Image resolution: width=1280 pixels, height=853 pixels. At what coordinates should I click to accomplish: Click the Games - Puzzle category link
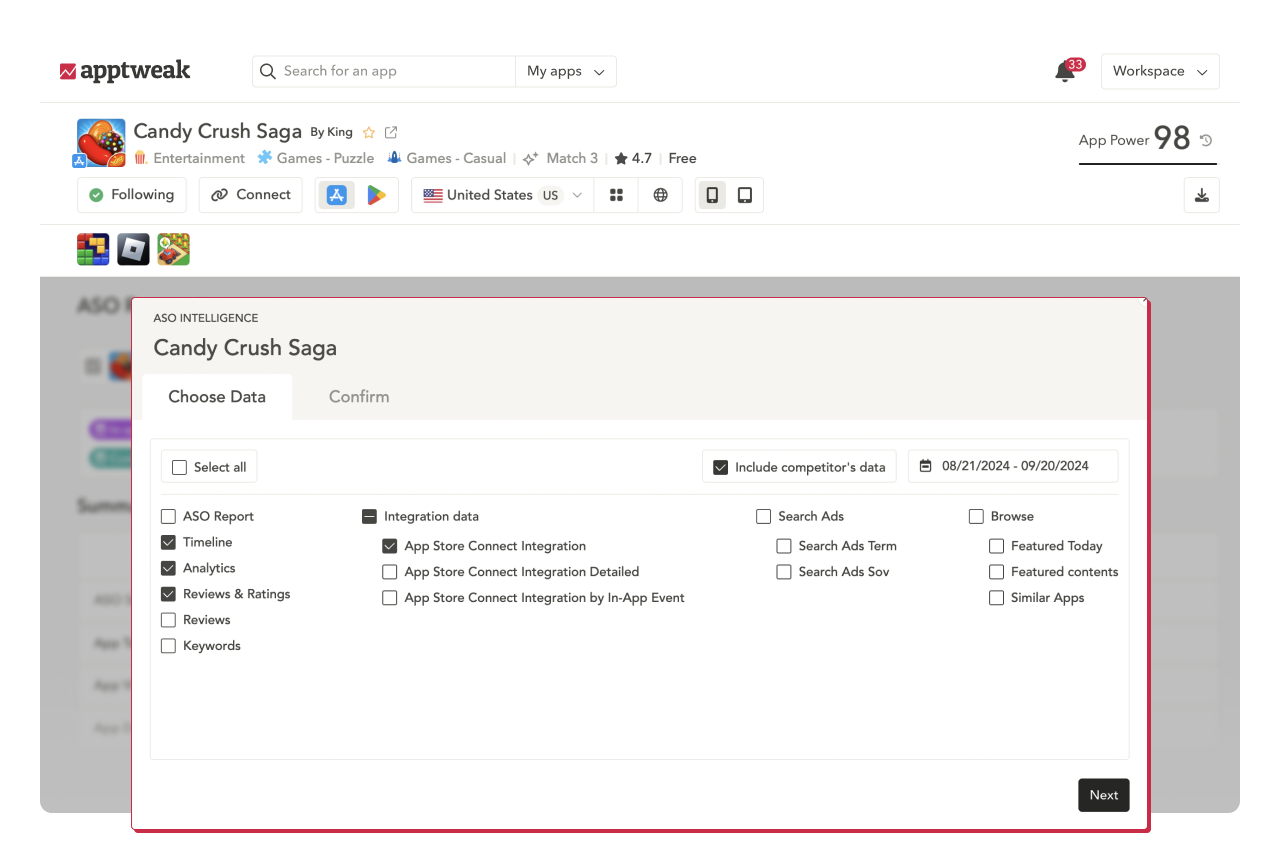click(325, 158)
